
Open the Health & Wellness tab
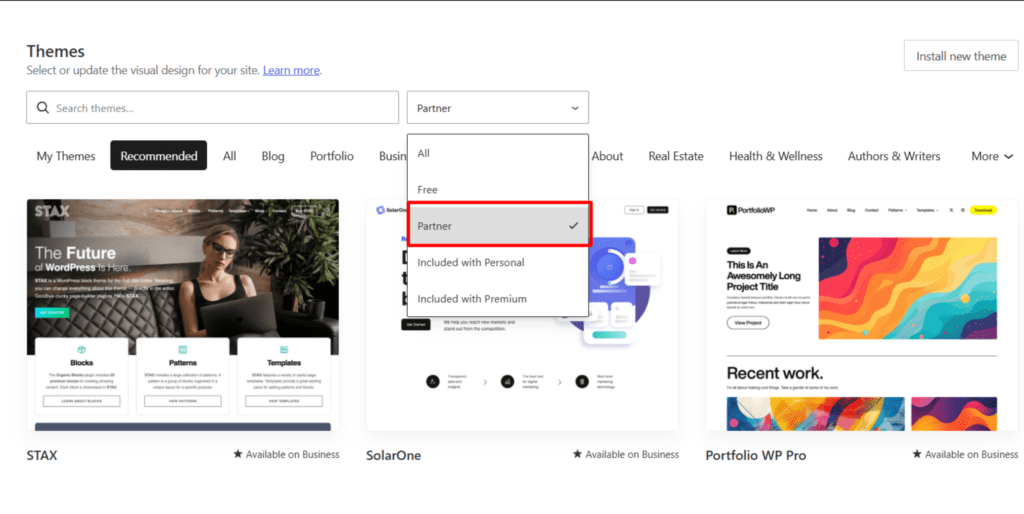click(x=776, y=156)
